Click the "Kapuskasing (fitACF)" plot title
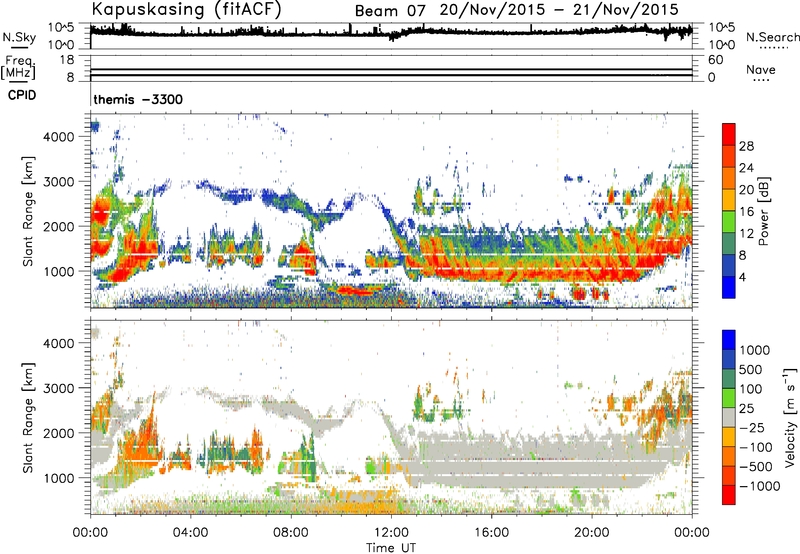Image resolution: width=800 pixels, height=554 pixels. click(x=186, y=9)
